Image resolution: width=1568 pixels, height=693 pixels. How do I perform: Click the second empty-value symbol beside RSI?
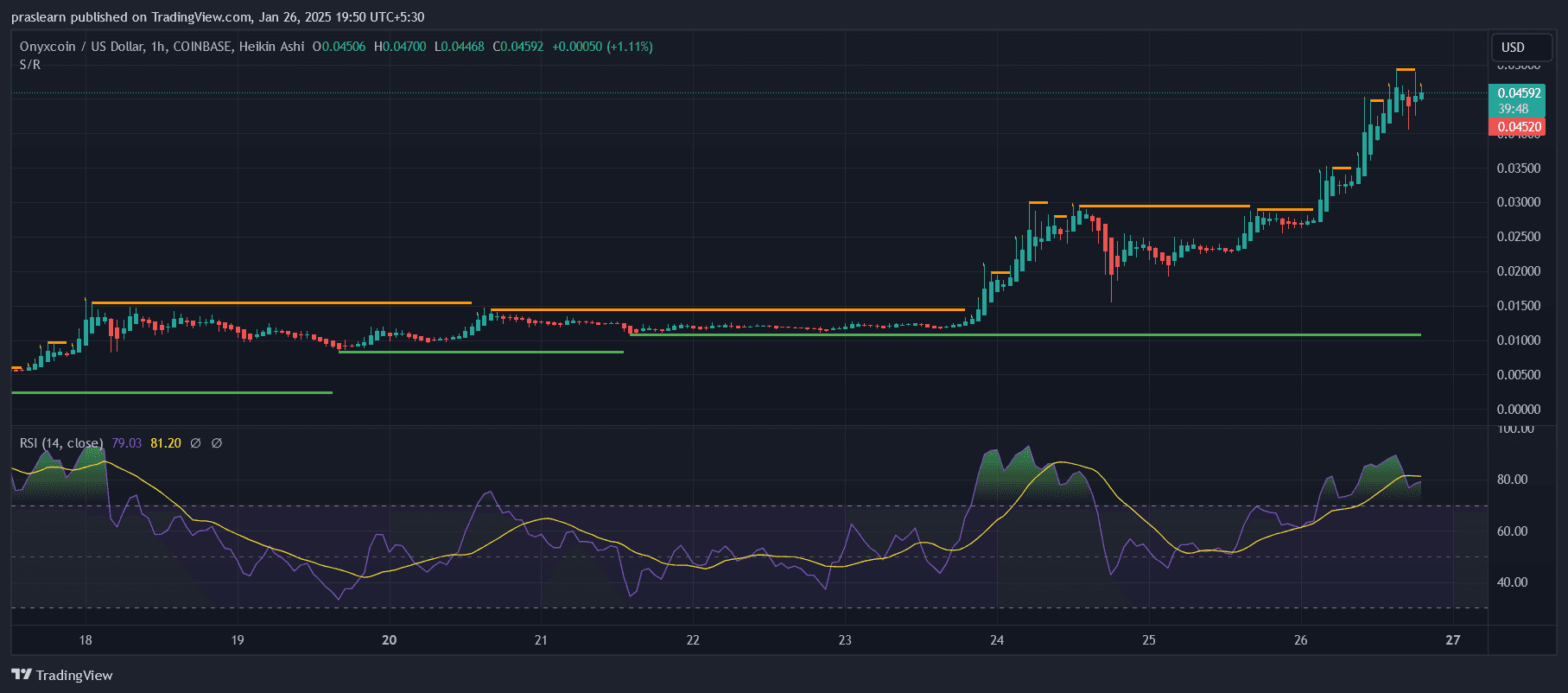pyautogui.click(x=217, y=443)
